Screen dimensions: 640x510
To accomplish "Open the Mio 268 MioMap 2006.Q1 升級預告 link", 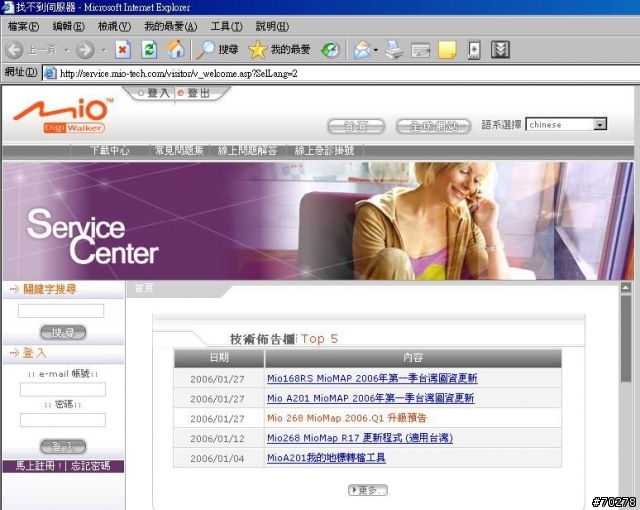I will click(347, 418).
